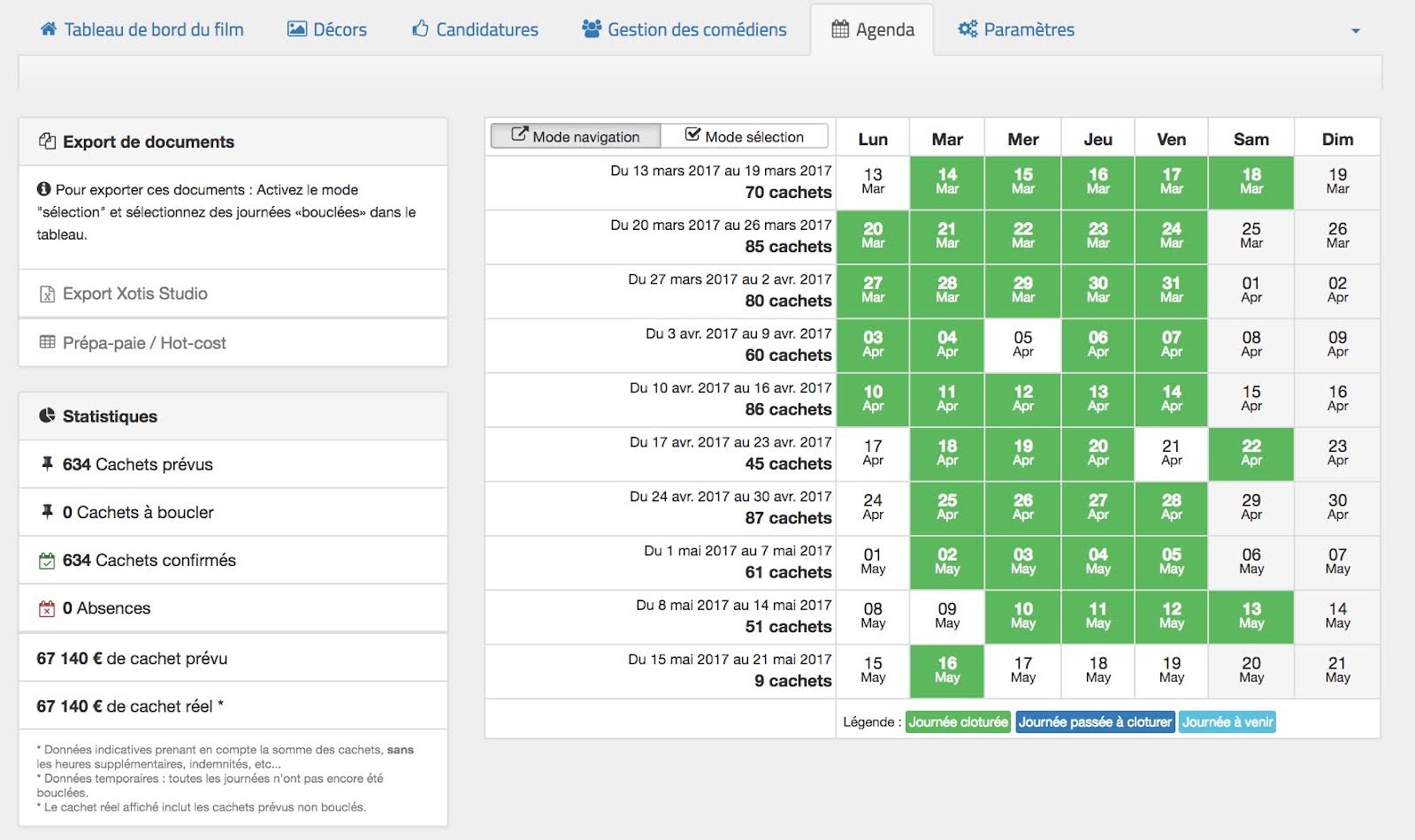
Task: Click the Paramètres gears icon
Action: tap(968, 29)
